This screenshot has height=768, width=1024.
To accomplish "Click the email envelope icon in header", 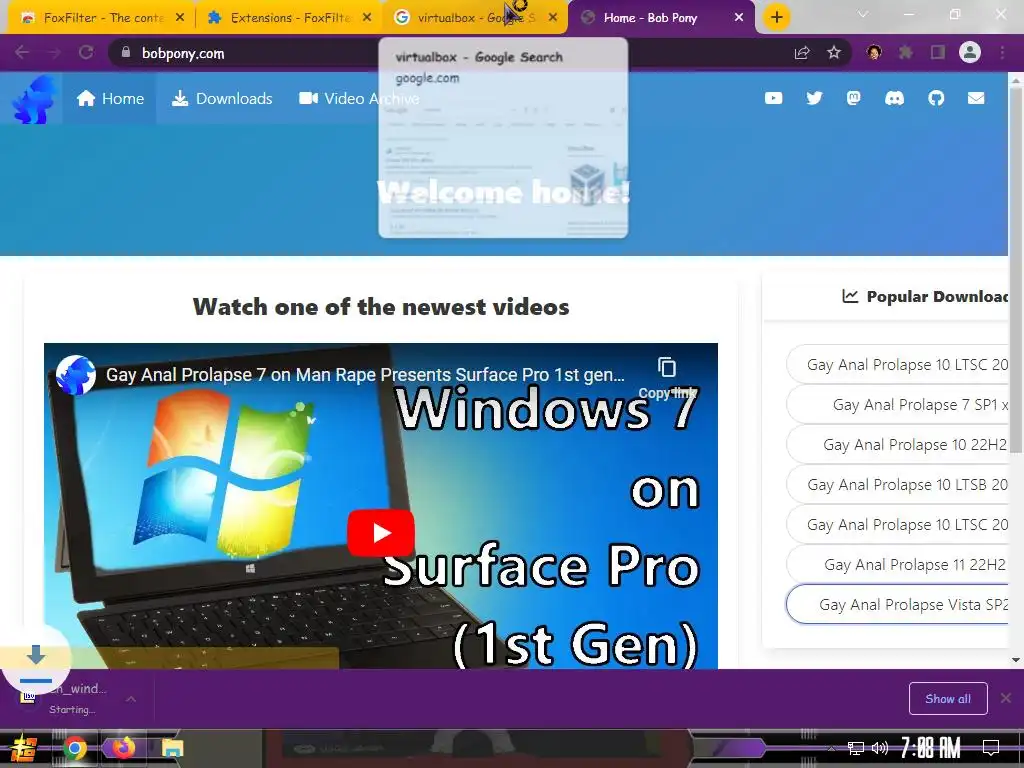I will (x=976, y=99).
